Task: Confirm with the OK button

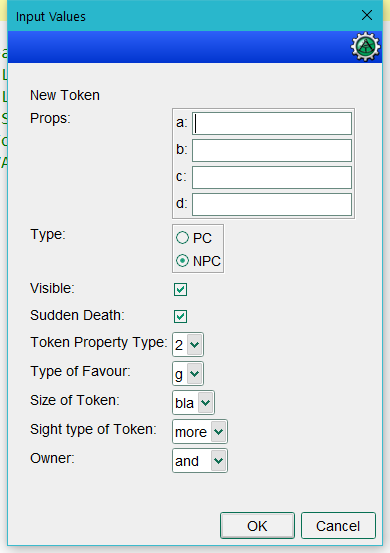Action: pos(257,525)
